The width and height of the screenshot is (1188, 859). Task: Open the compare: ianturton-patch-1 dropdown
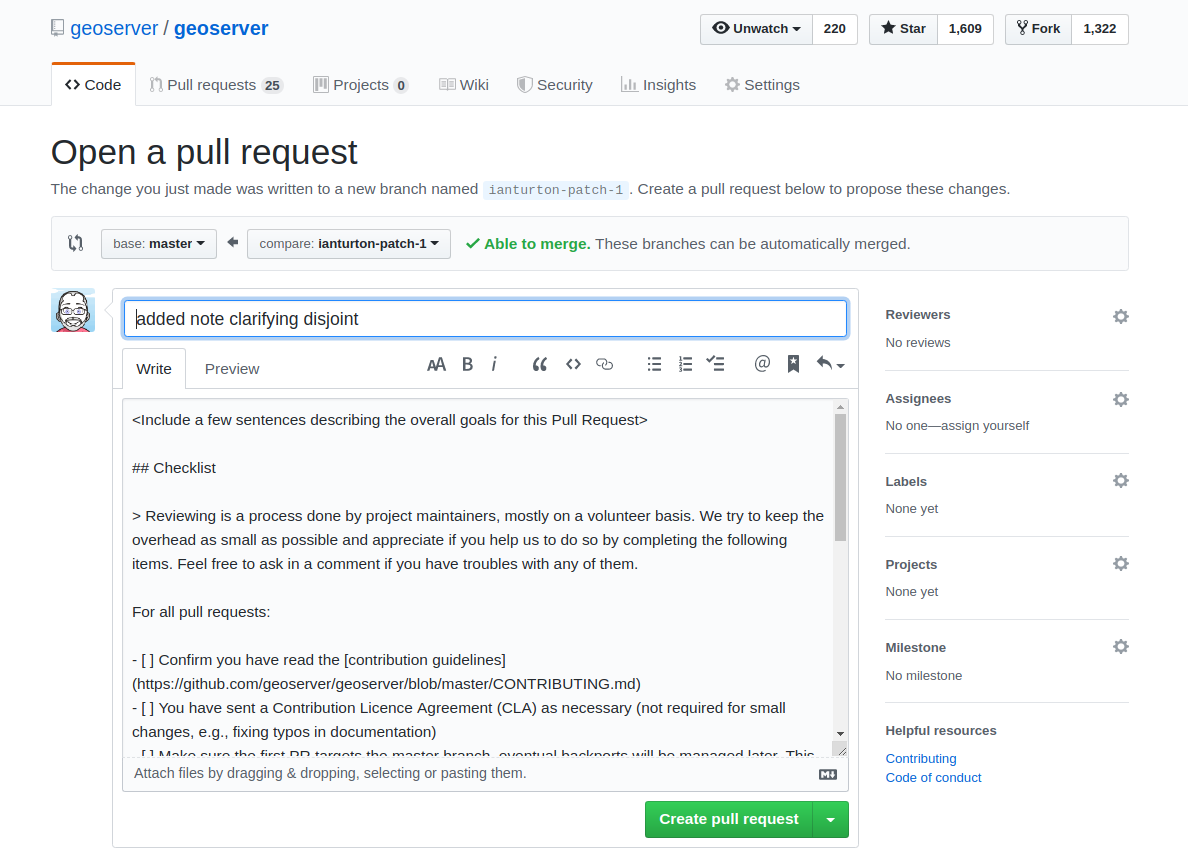tap(349, 244)
